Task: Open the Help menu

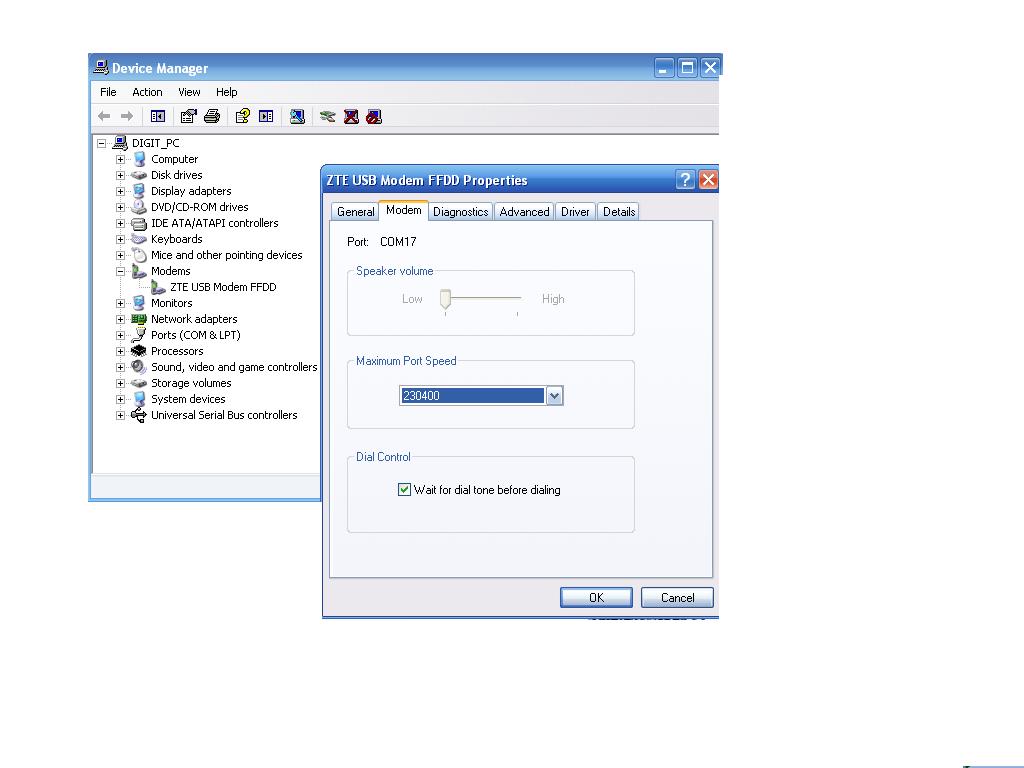Action: tap(227, 92)
